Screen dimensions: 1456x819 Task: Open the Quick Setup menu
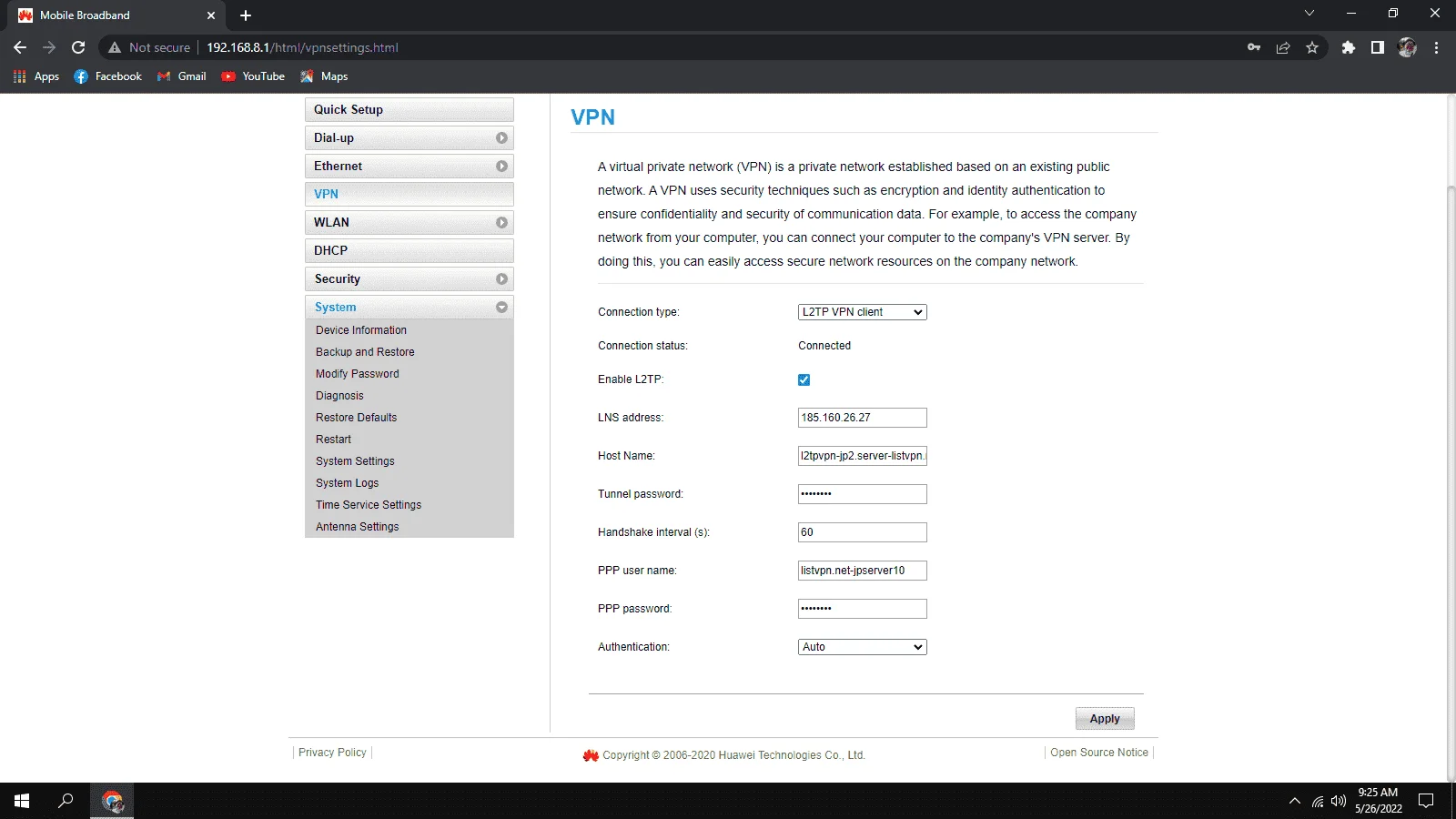click(409, 109)
